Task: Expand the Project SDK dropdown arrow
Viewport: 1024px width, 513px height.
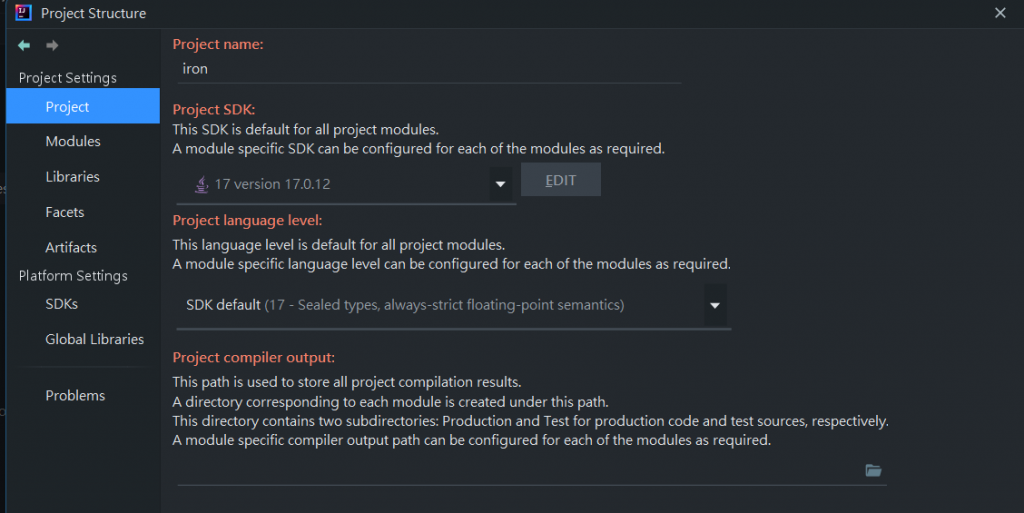Action: pos(500,184)
